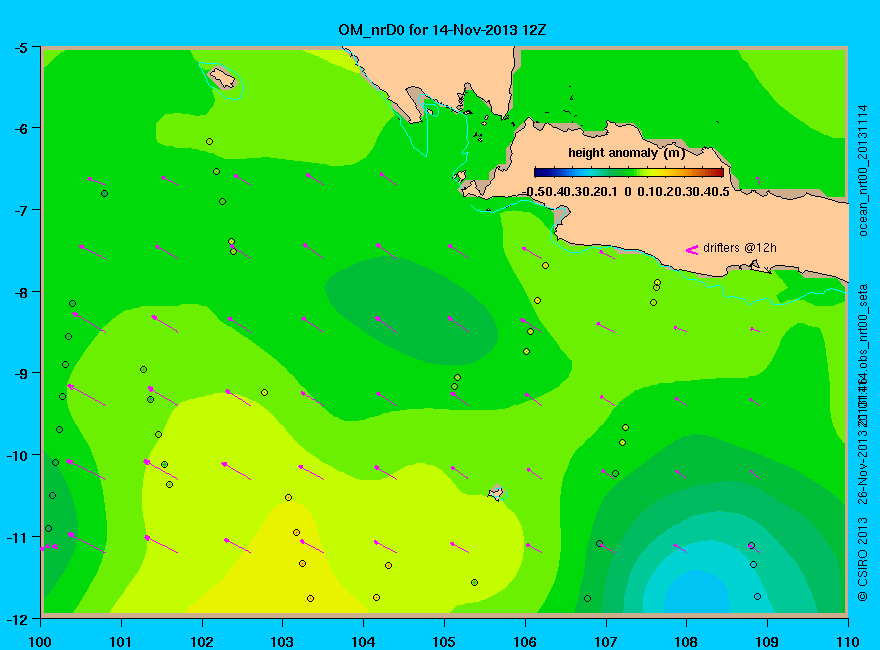Click the color bar scale numbers row
The width and height of the screenshot is (880, 650).
click(x=626, y=192)
